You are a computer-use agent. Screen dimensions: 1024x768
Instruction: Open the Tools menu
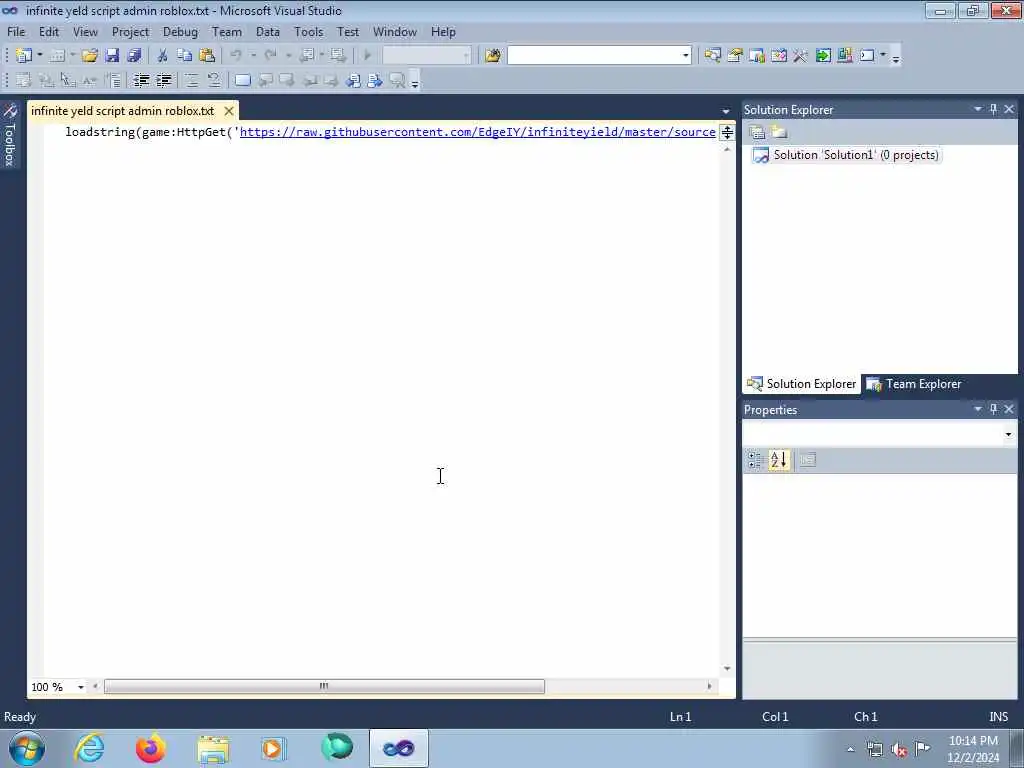click(308, 32)
